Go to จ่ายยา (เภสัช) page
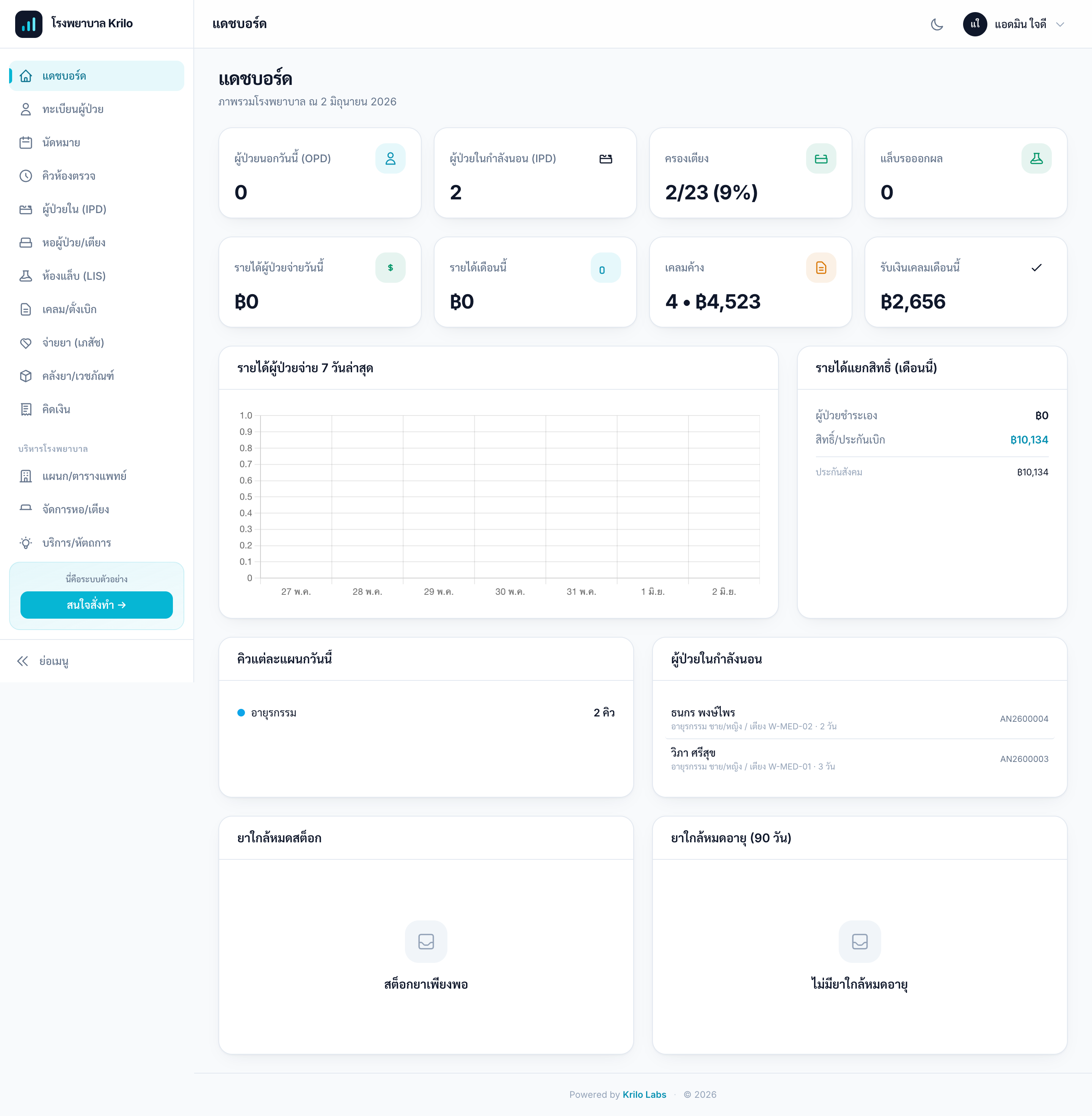 click(97, 342)
